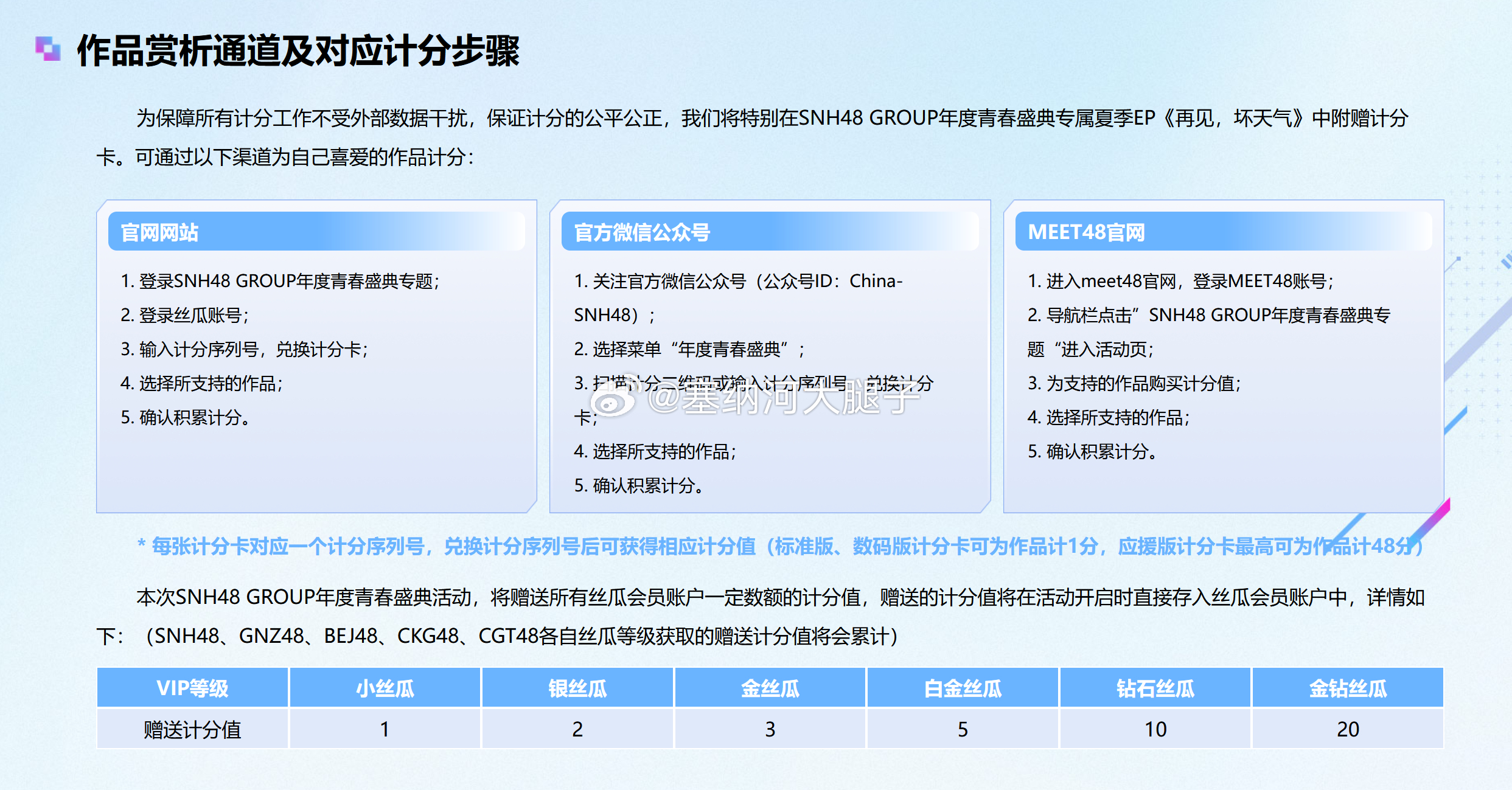Click step 1. 关注官方微信公众号

point(739,298)
